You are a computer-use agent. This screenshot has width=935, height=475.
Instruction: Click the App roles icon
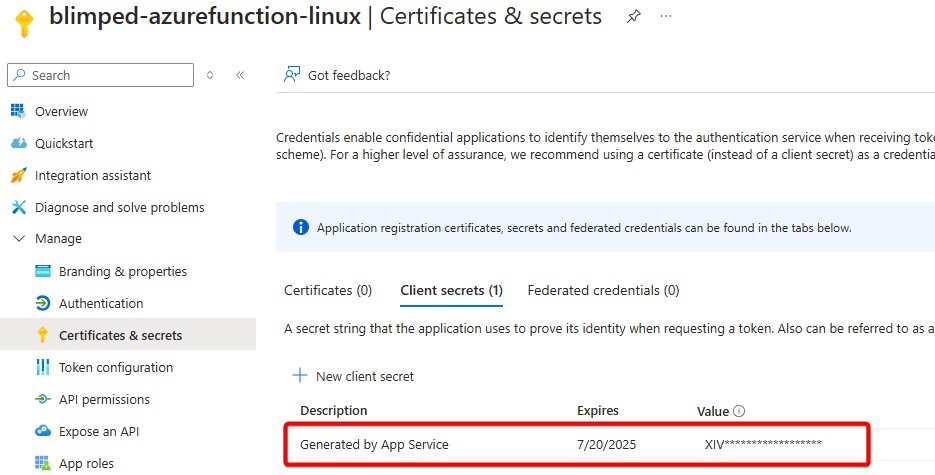click(43, 463)
